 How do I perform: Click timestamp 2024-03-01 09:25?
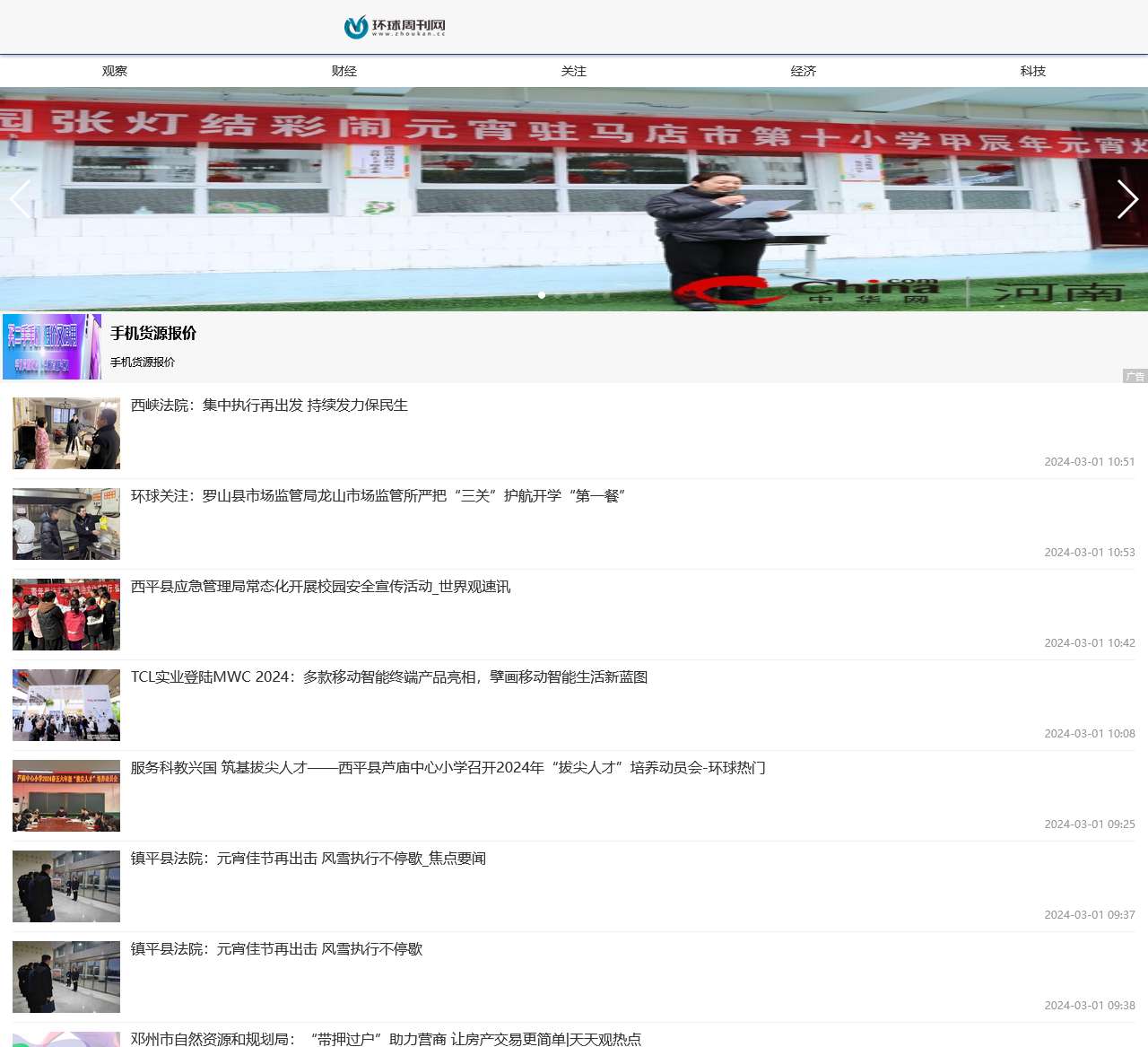[x=1090, y=825]
